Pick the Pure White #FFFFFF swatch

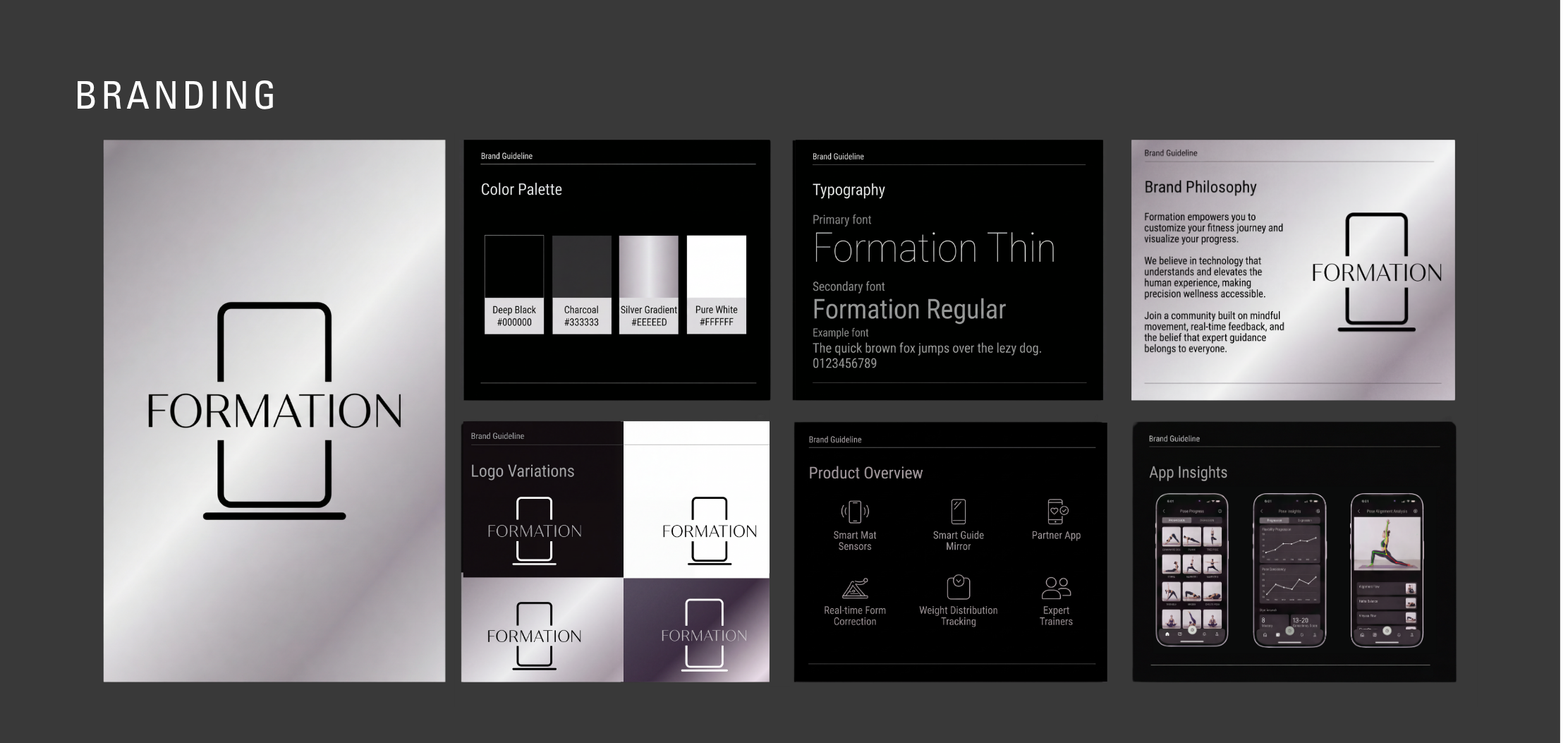coord(717,284)
